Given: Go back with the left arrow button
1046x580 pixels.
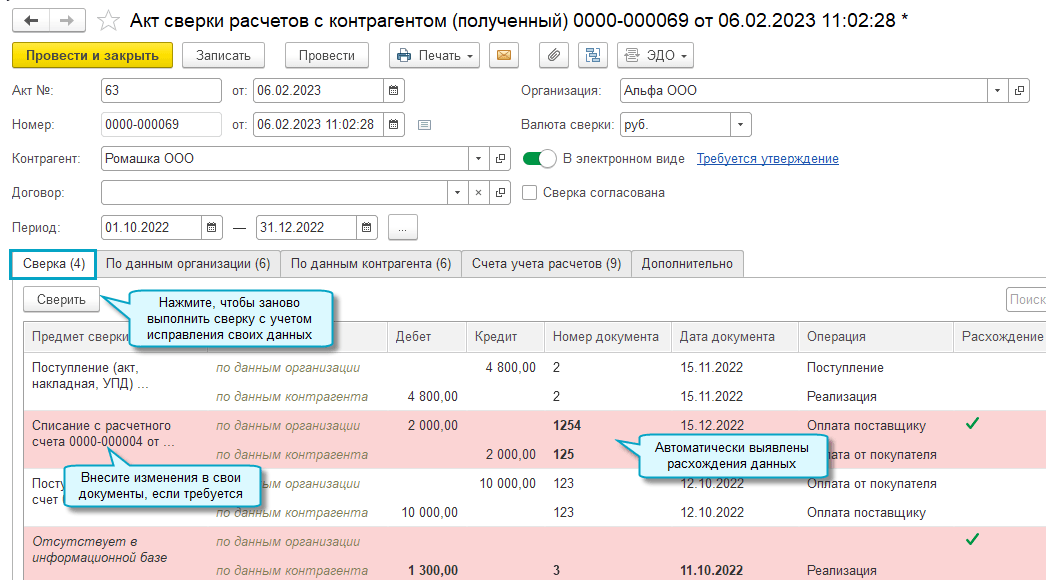Looking at the screenshot, I should 31,21.
